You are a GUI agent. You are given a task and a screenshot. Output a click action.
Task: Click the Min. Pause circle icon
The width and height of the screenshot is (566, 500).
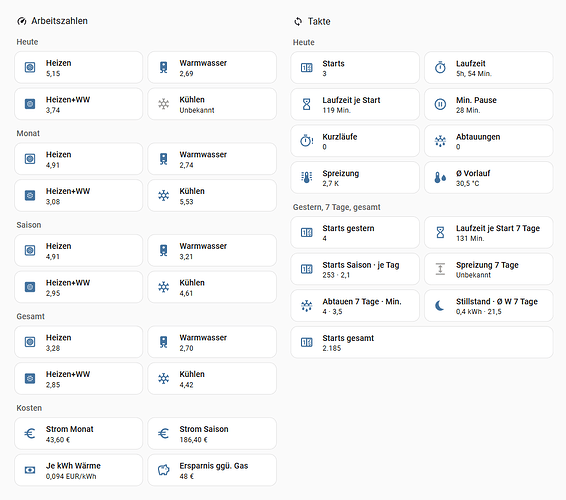(x=440, y=104)
